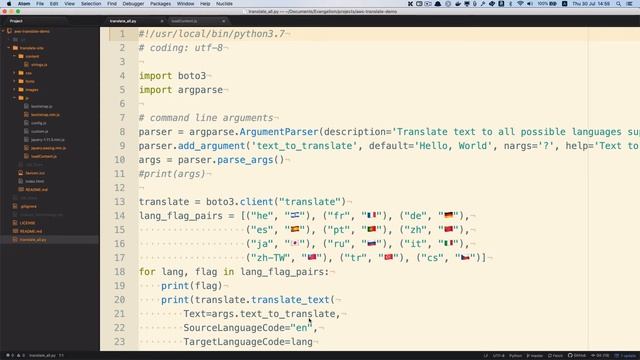Open loadContent.js in the project tree
Viewport: 640px width, 360px height.
[x=44, y=156]
